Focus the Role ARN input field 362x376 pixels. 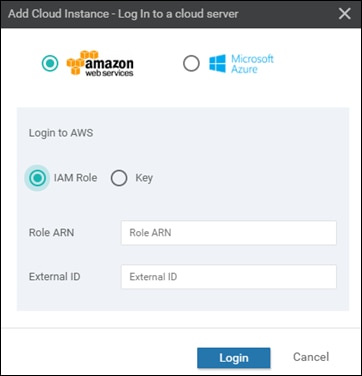pyautogui.click(x=229, y=233)
